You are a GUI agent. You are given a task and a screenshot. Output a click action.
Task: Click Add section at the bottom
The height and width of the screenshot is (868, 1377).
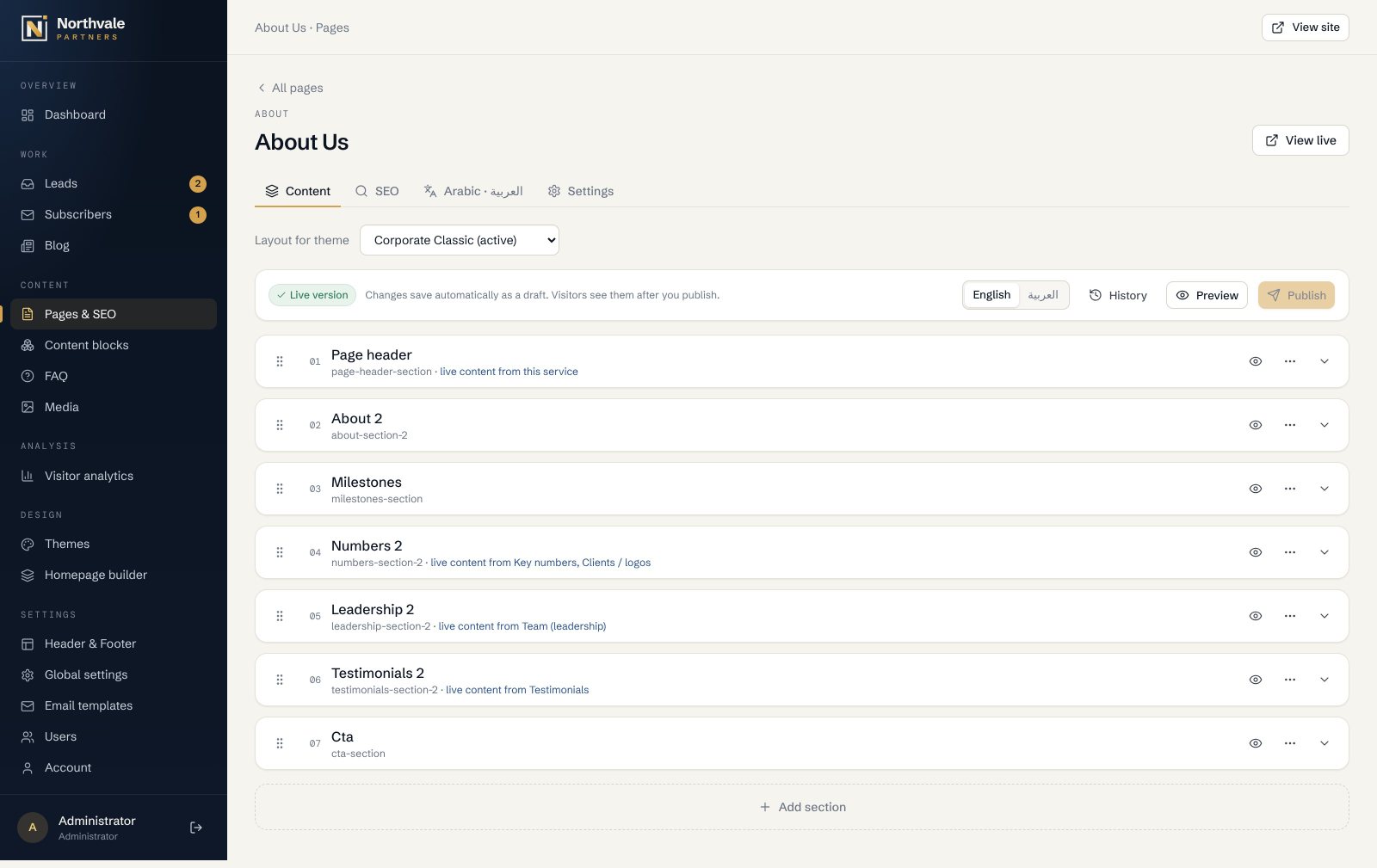pos(802,807)
